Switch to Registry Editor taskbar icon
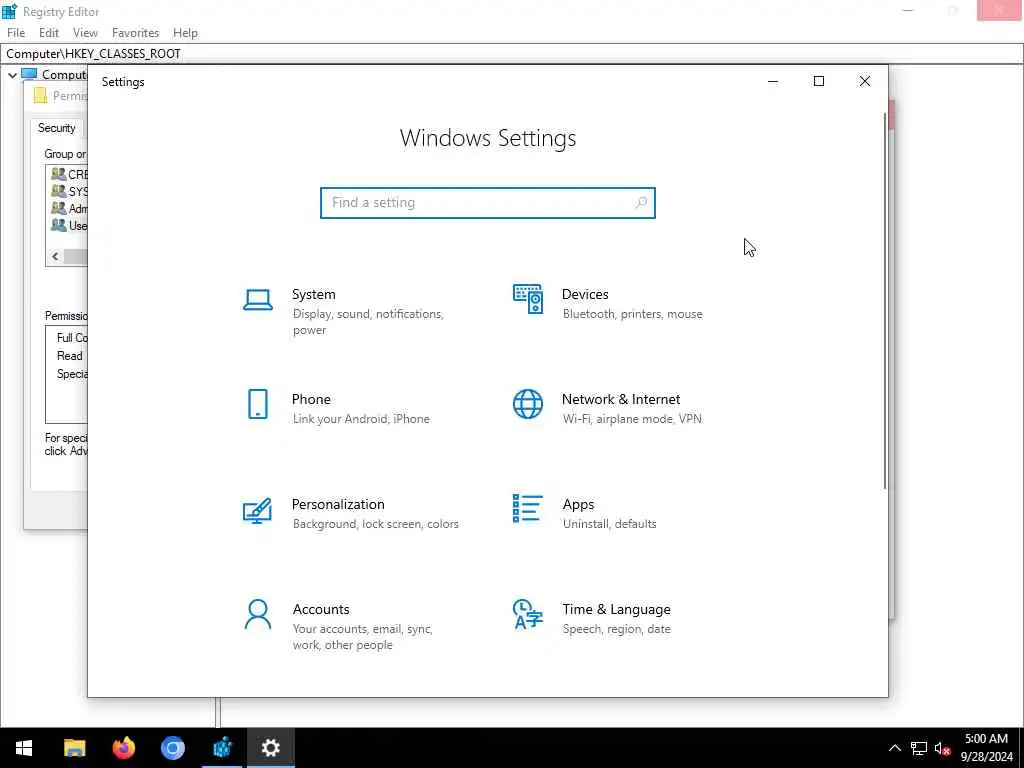The height and width of the screenshot is (768, 1024). 222,748
